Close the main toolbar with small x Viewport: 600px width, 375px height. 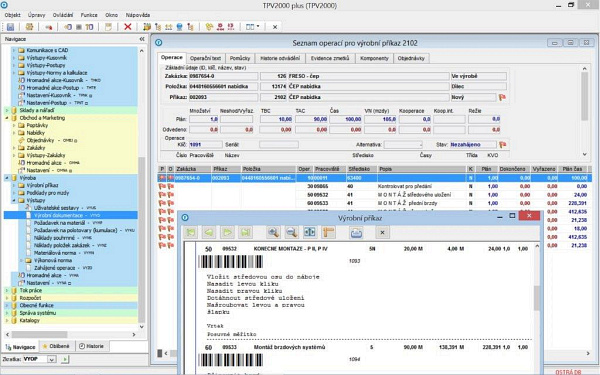[275, 27]
